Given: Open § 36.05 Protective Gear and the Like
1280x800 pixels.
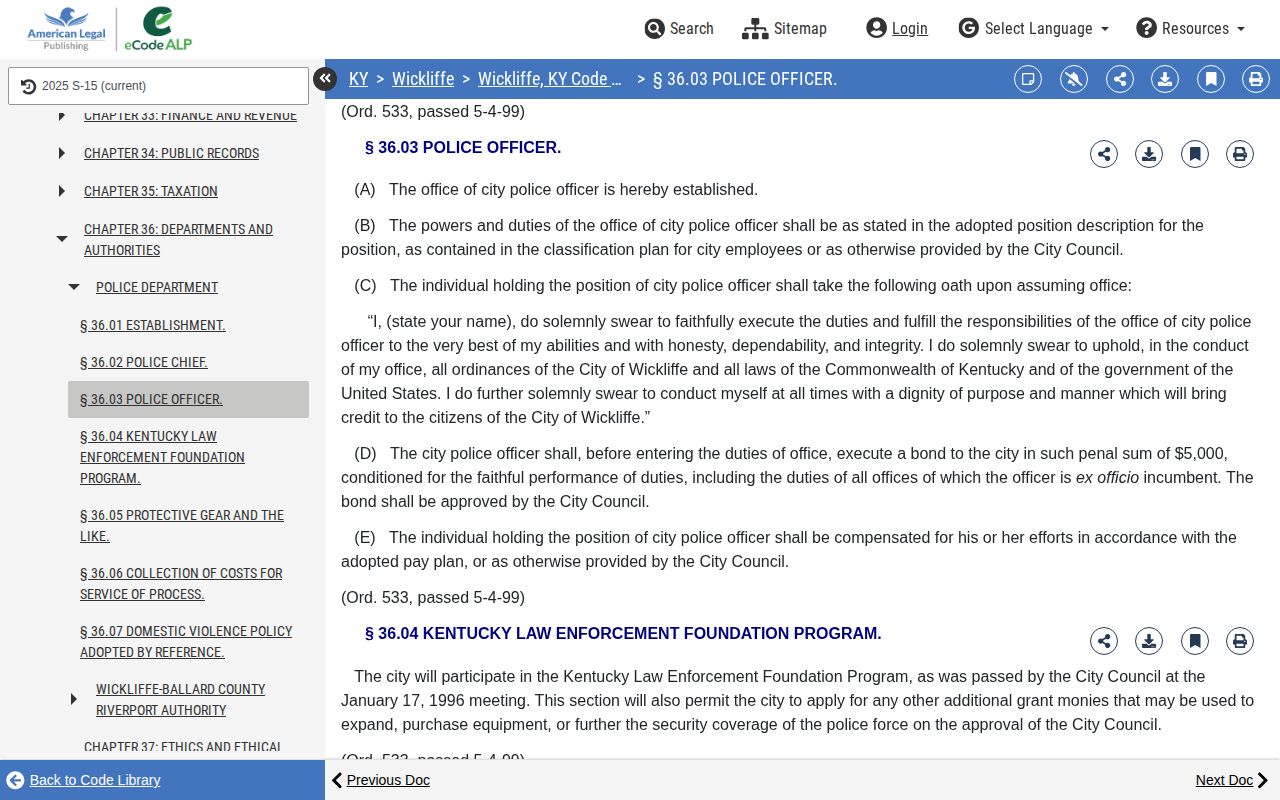Looking at the screenshot, I should tap(182, 526).
